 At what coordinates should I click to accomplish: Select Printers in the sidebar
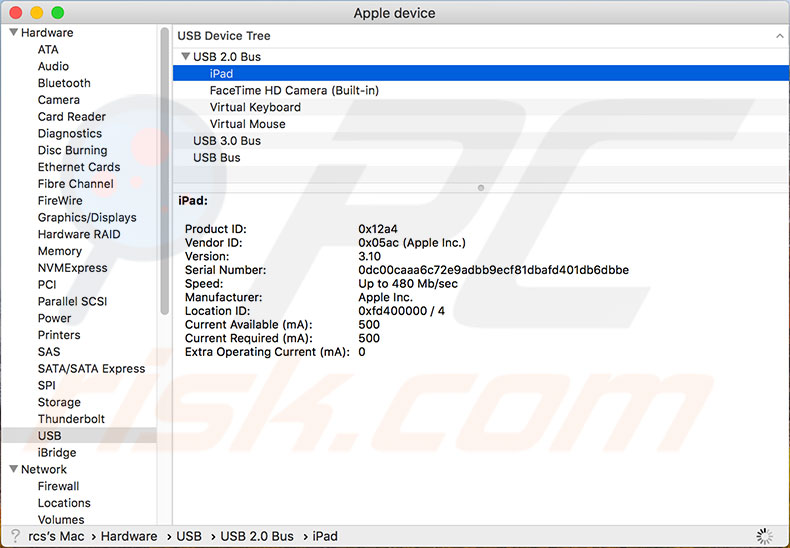59,335
